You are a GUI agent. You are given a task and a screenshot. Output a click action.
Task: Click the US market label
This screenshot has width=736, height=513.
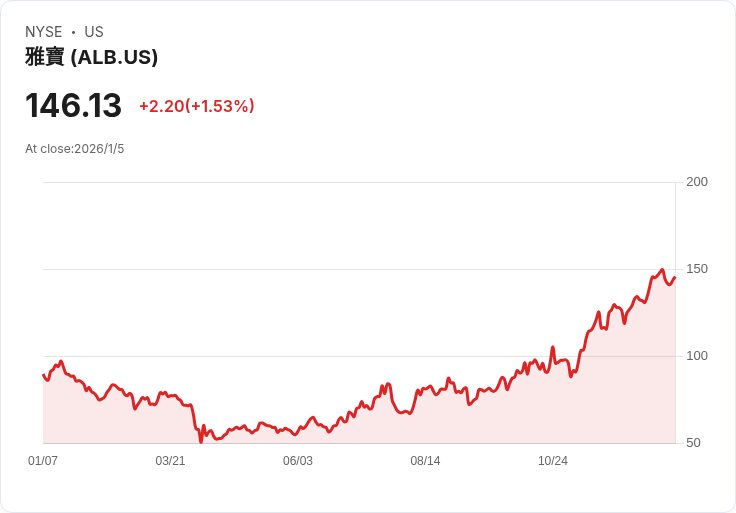point(94,32)
